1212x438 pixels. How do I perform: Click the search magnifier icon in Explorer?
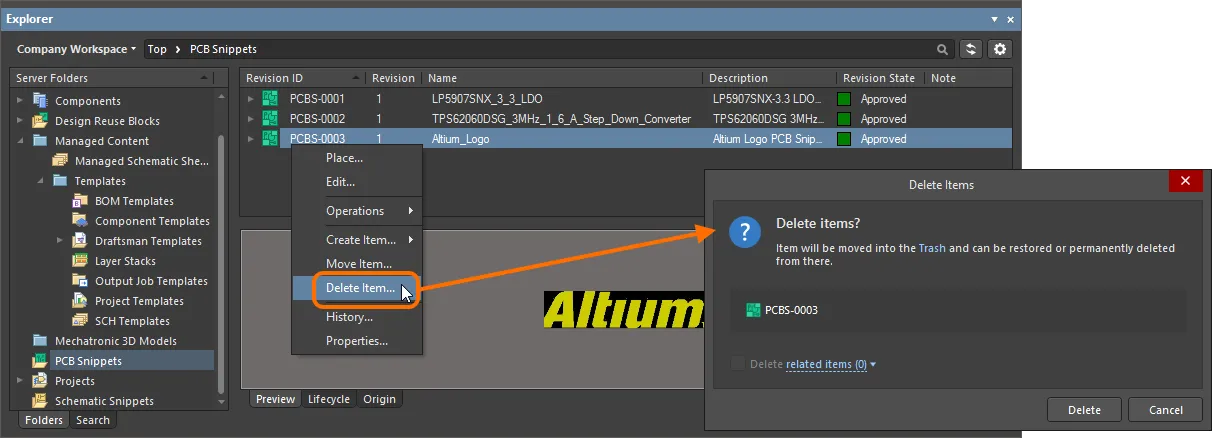tap(942, 49)
